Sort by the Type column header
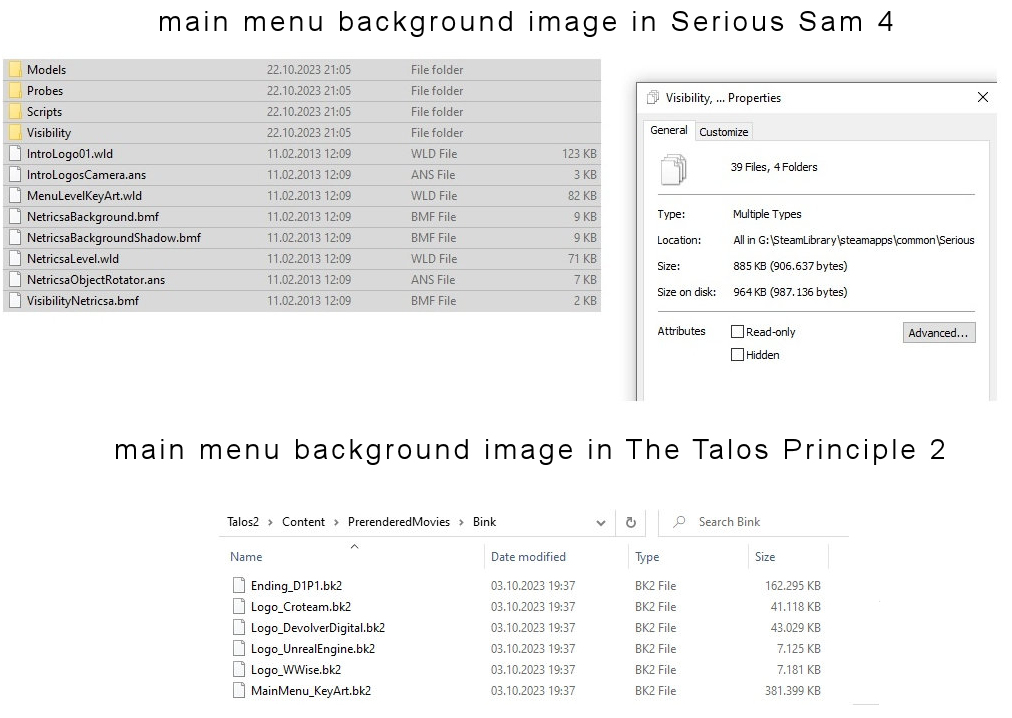Image resolution: width=1012 pixels, height=718 pixels. pos(647,557)
